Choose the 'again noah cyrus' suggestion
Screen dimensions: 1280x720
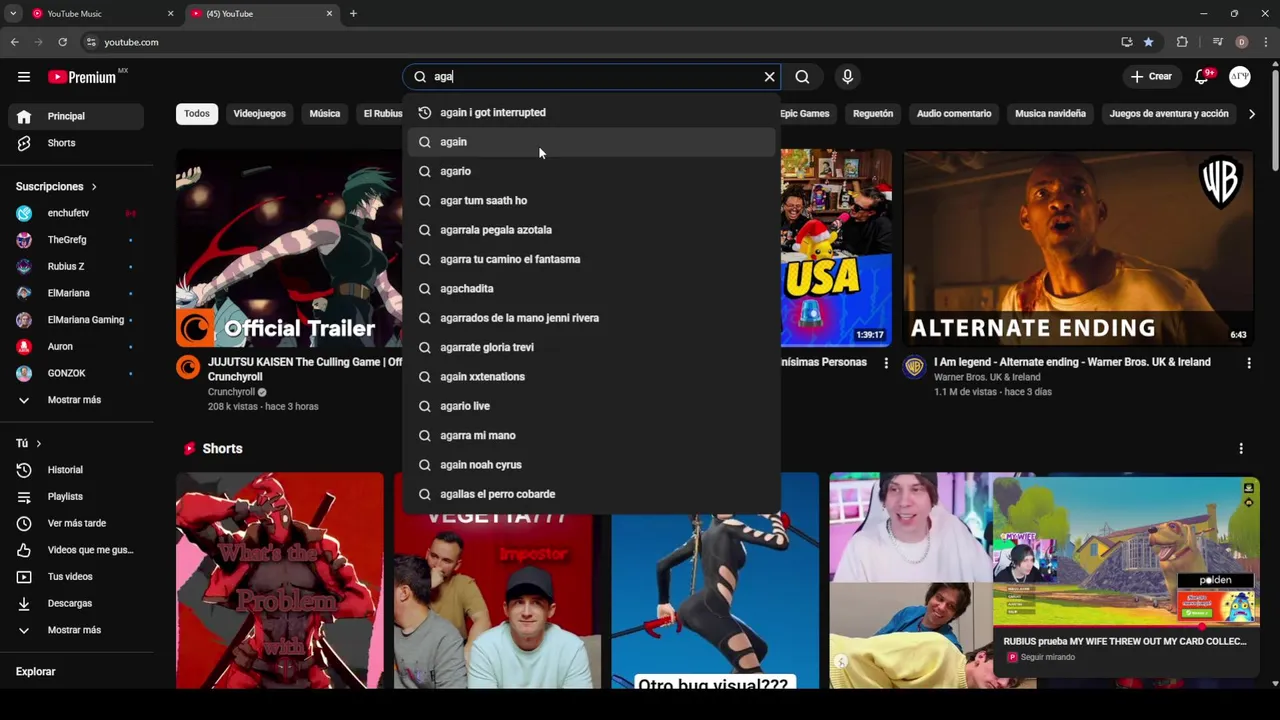coord(591,465)
